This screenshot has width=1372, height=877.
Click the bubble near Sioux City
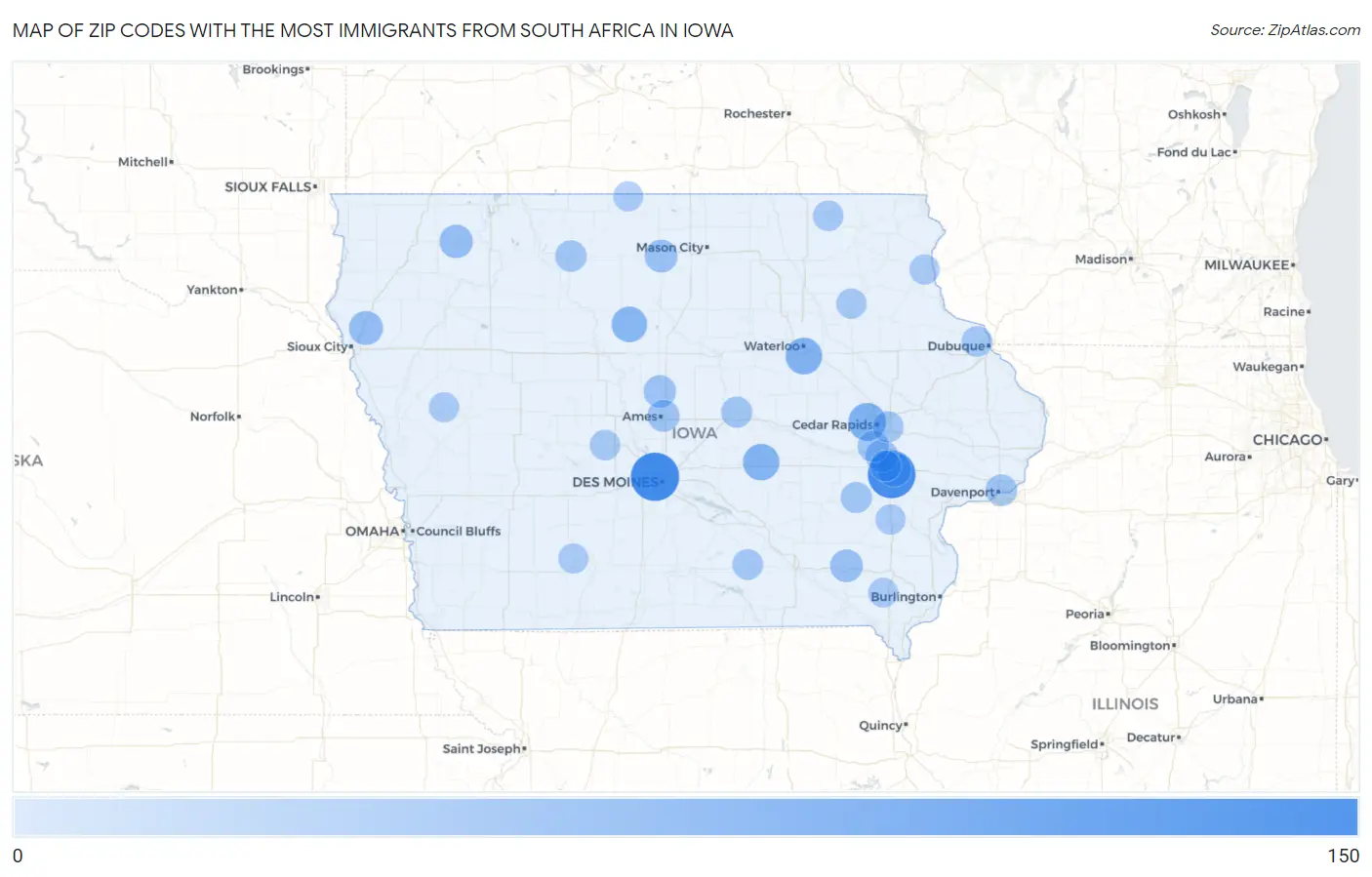[x=366, y=329]
